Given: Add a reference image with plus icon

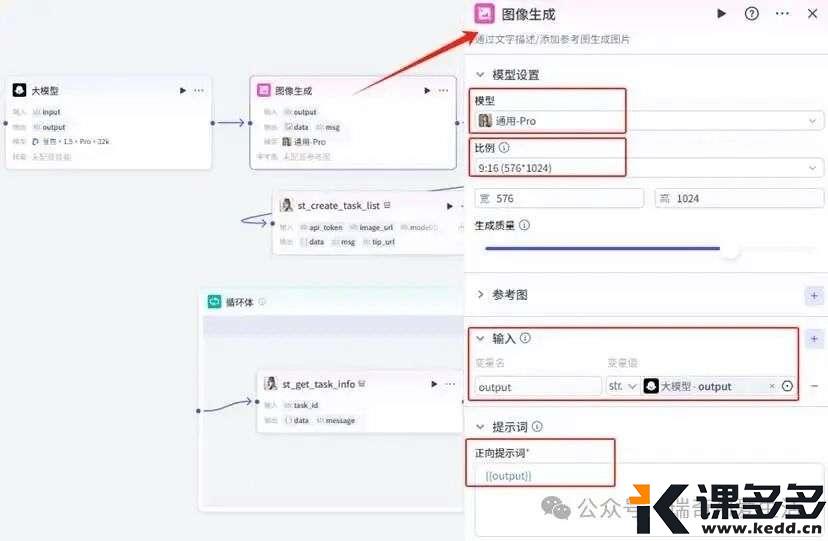Looking at the screenshot, I should point(814,296).
